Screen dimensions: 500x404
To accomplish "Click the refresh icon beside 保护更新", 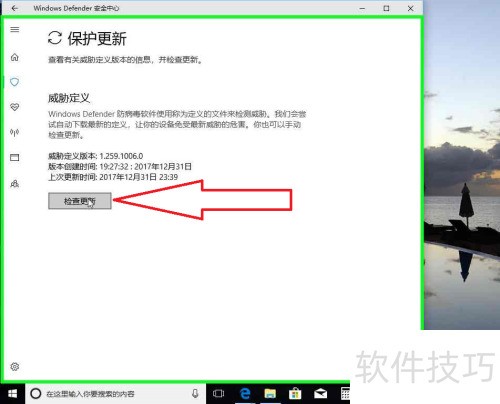I will tap(55, 38).
